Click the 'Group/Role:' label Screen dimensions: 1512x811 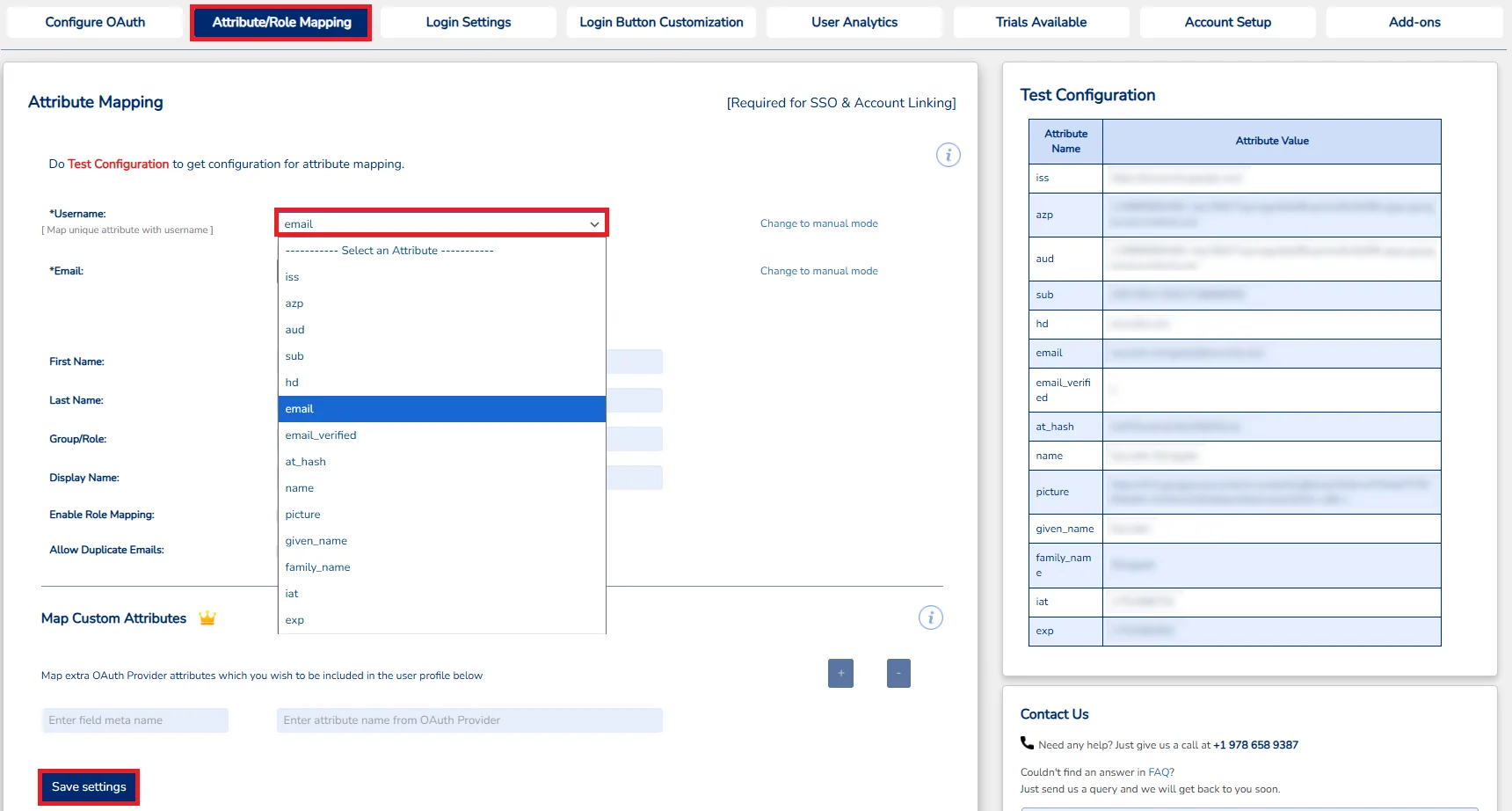[x=77, y=439]
